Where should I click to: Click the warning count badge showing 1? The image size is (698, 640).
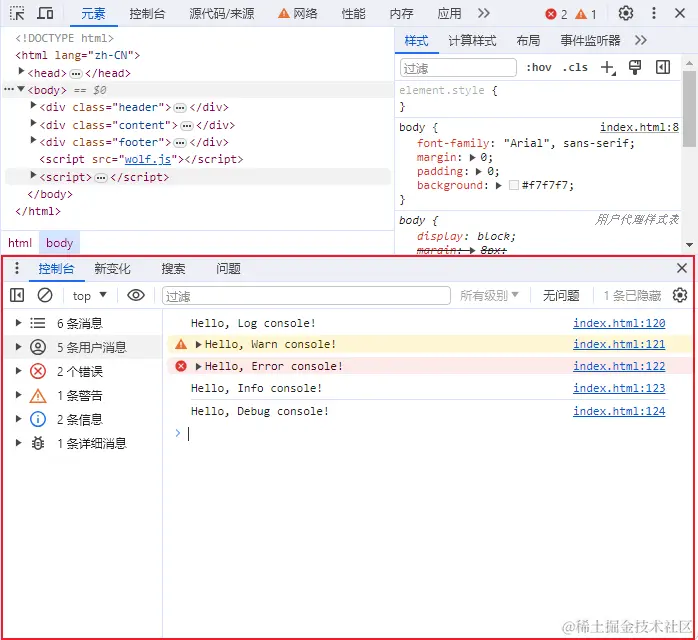click(x=586, y=14)
